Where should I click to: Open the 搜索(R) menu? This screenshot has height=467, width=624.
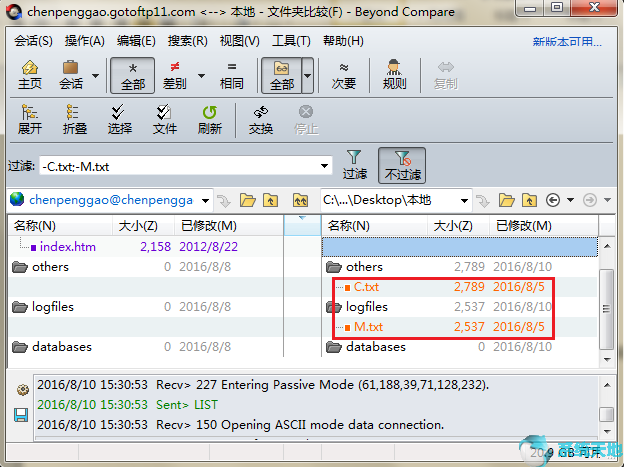pyautogui.click(x=187, y=41)
